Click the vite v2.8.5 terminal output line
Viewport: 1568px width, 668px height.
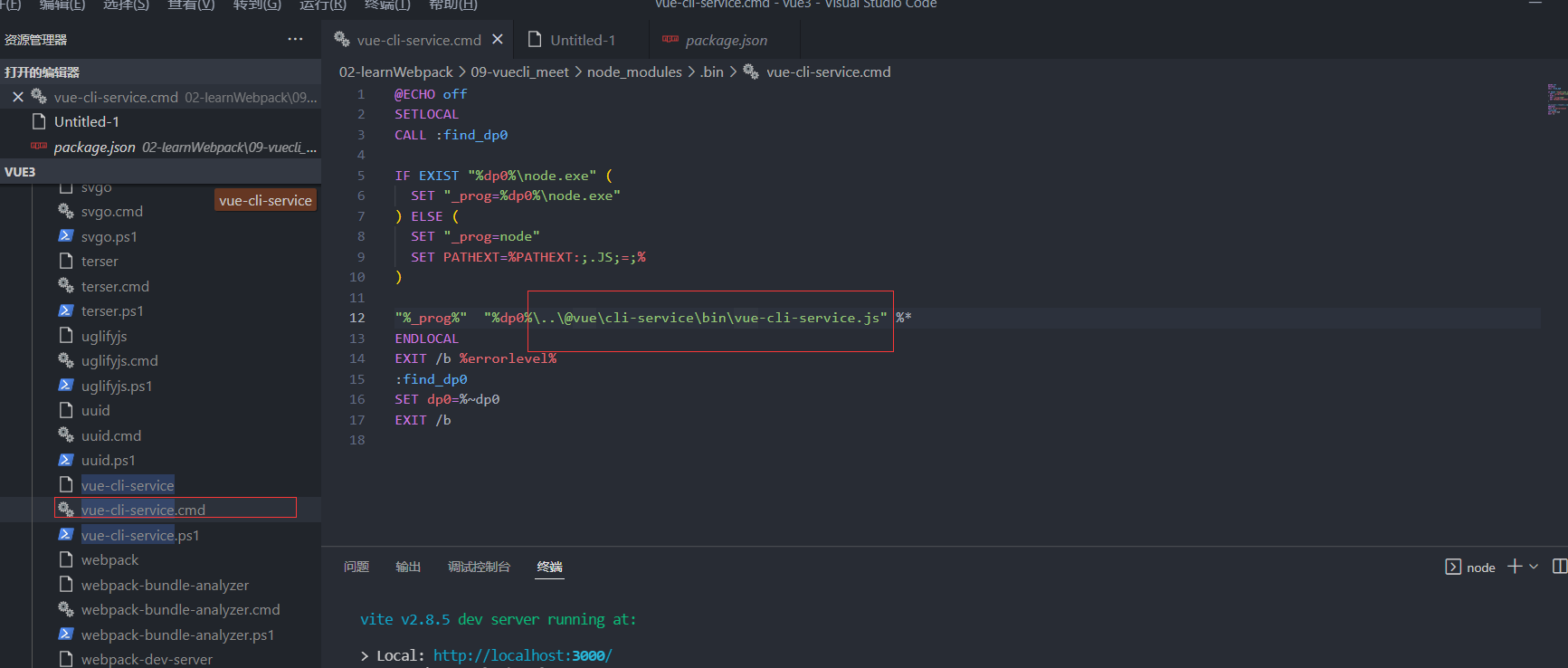(499, 620)
